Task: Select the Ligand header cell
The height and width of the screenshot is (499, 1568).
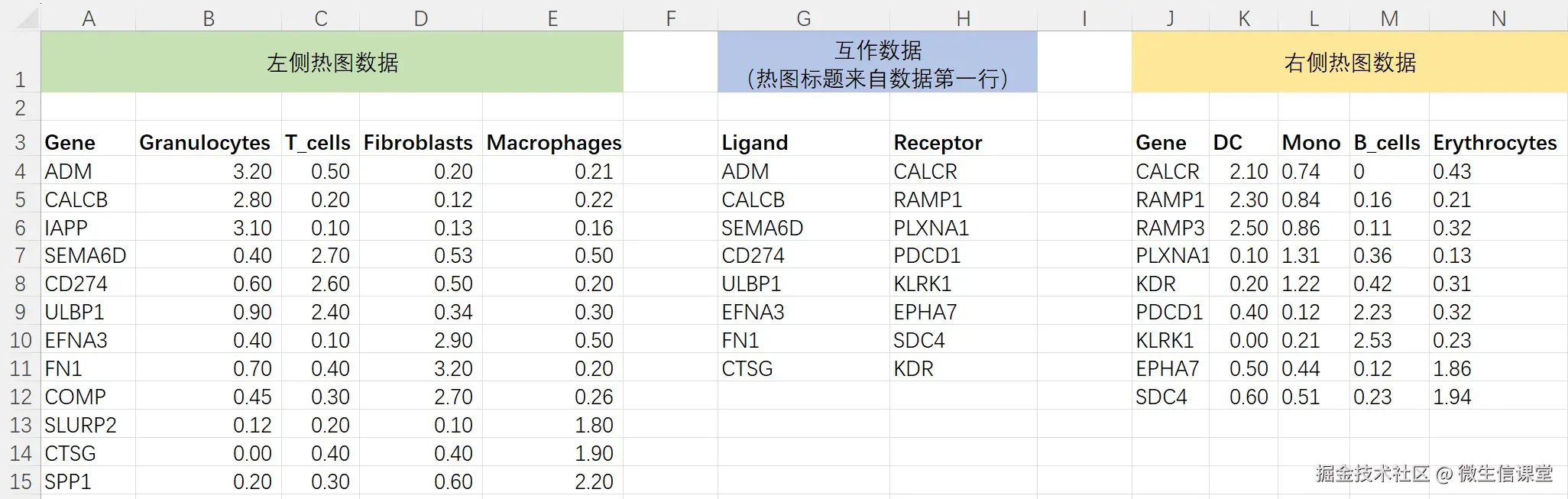Action: (x=754, y=142)
